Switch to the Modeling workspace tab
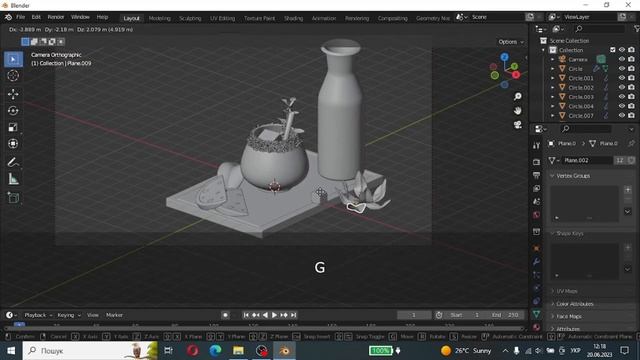Viewport: 640px width, 360px height. (160, 18)
